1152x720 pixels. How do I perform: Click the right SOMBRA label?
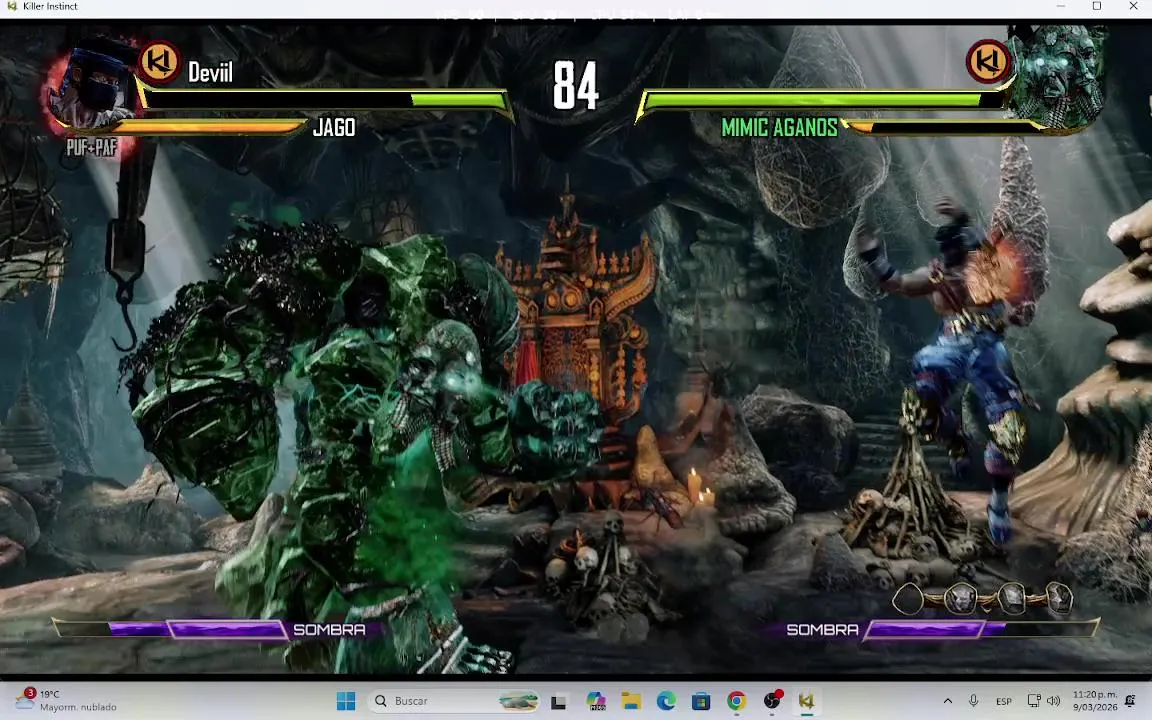point(822,630)
